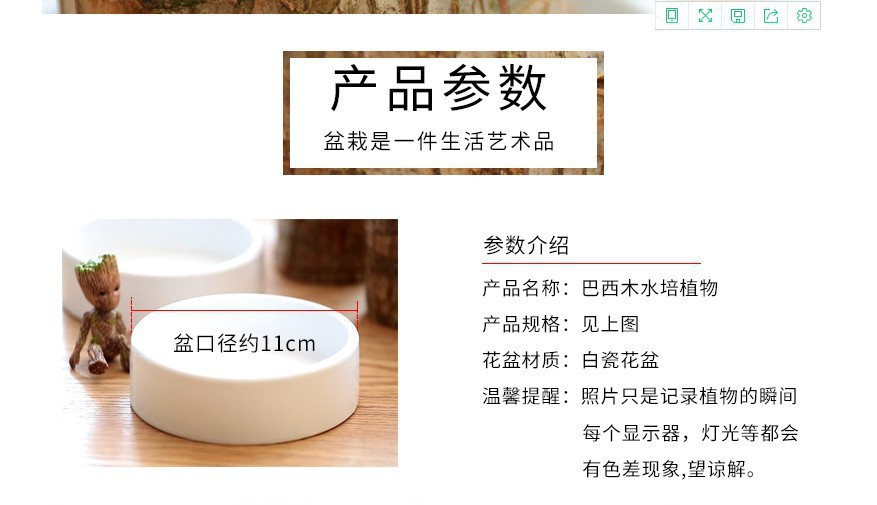Viewport: 877px width, 505px height.
Task: Click the 产品规格 见上图 line
Action: tap(560, 324)
